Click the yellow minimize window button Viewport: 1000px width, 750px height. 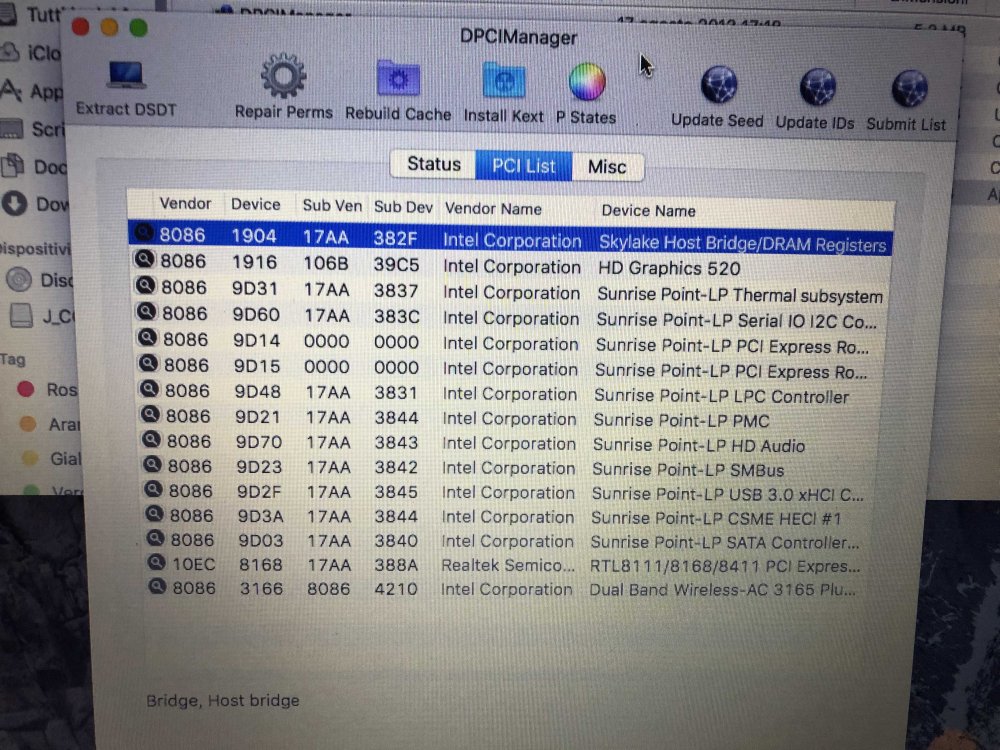coord(109,27)
